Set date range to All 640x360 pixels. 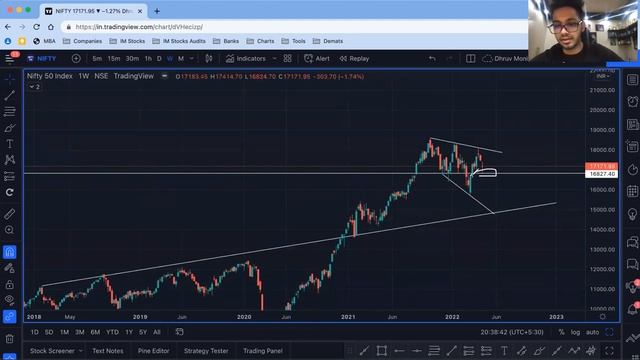(157, 332)
